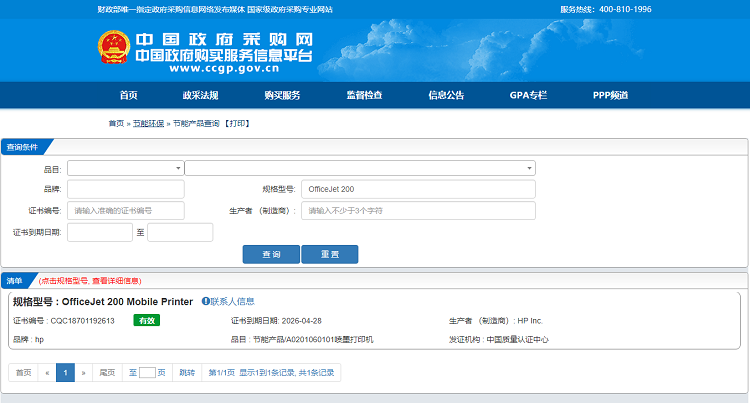Open the OfficeJet 200 Mobile Printer result
Viewport: 750px width, 403px height.
click(103, 301)
